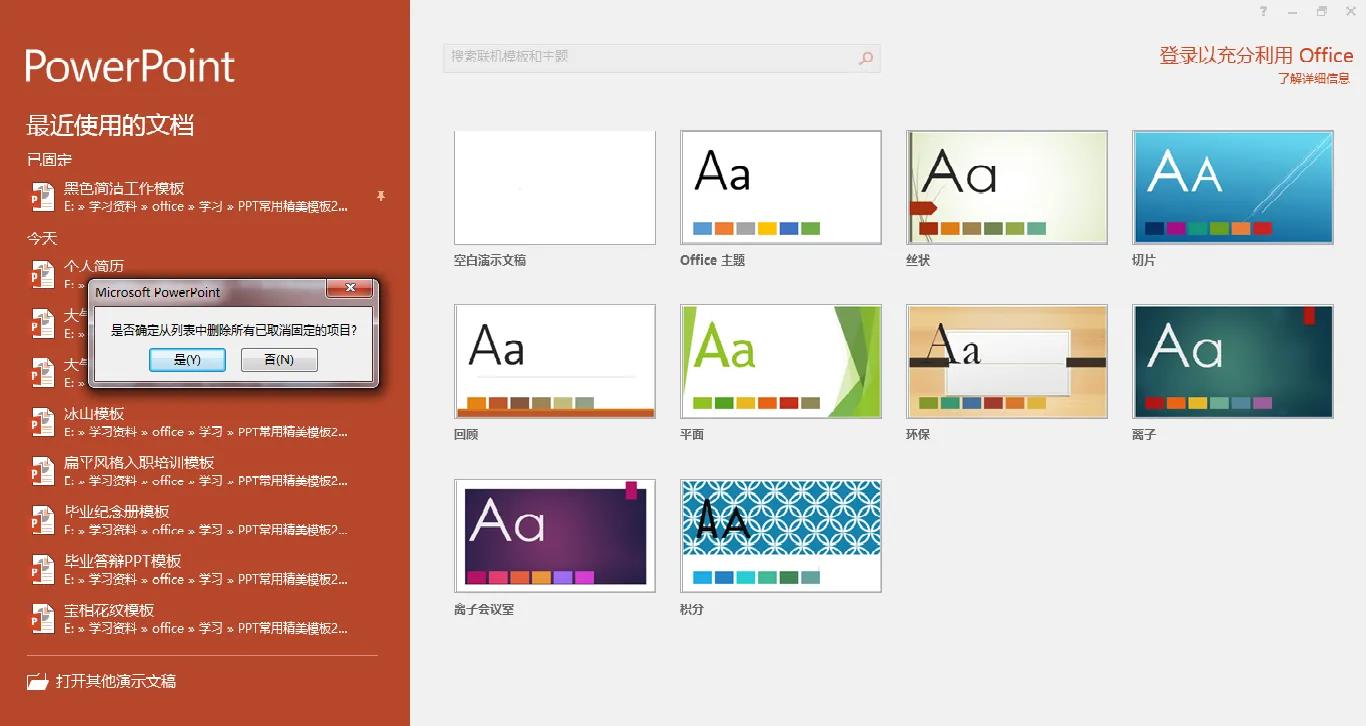Open recent document 宝相花纹模板 by name
Viewport: 1366px width, 726px height.
[x=109, y=610]
